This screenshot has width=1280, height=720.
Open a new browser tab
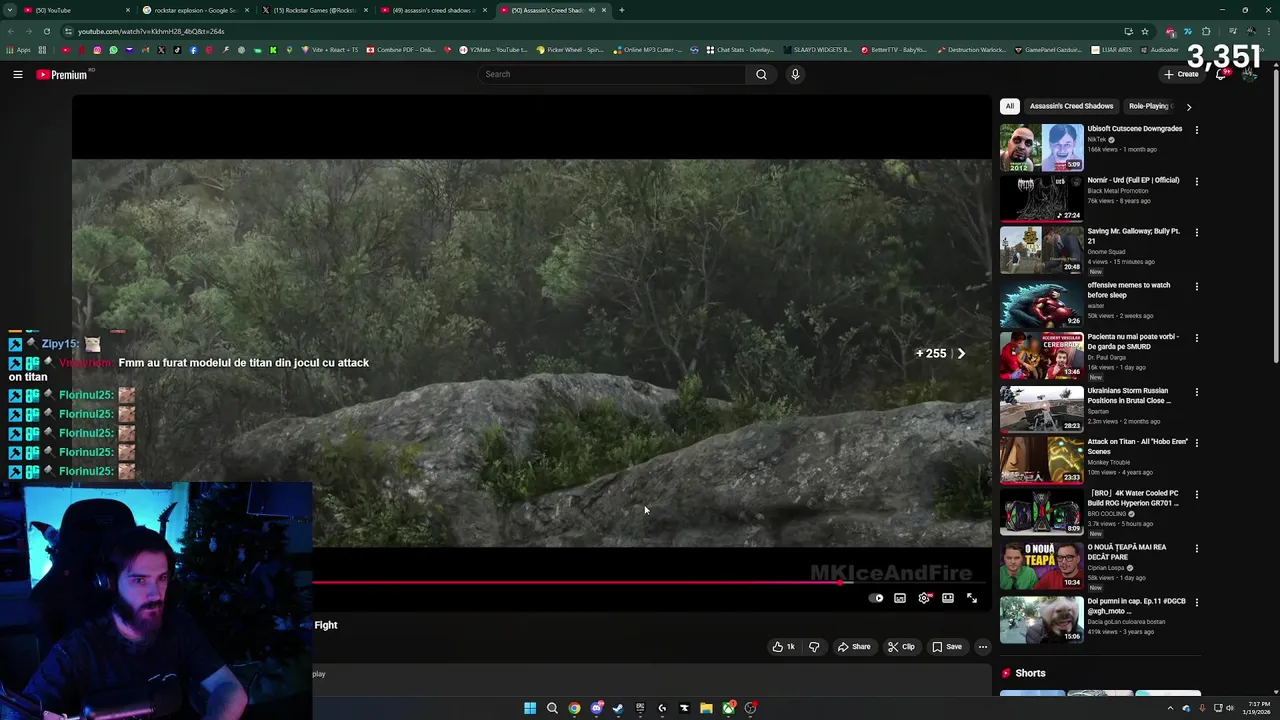pos(621,10)
